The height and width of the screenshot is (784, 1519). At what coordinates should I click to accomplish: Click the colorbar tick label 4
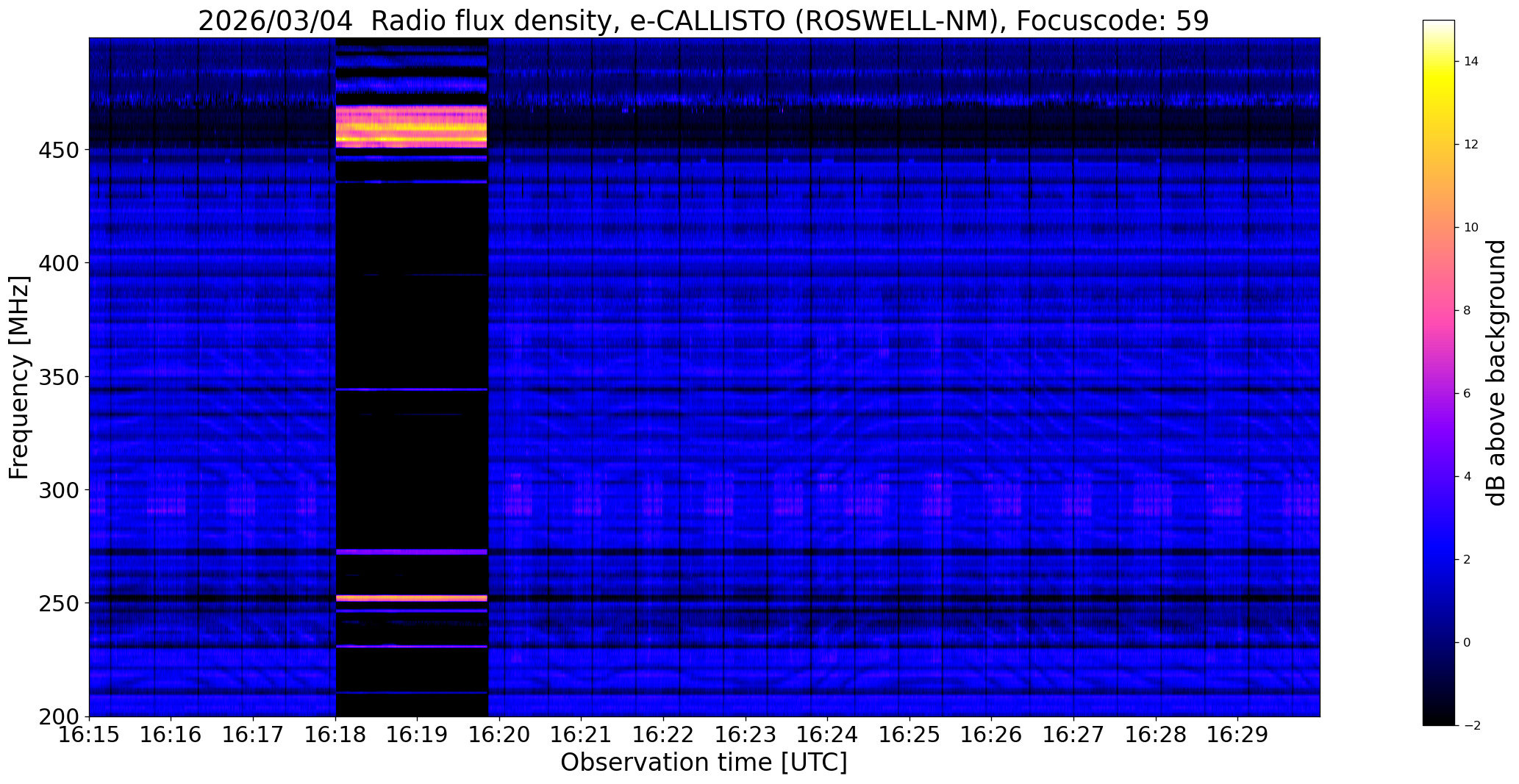1468,476
